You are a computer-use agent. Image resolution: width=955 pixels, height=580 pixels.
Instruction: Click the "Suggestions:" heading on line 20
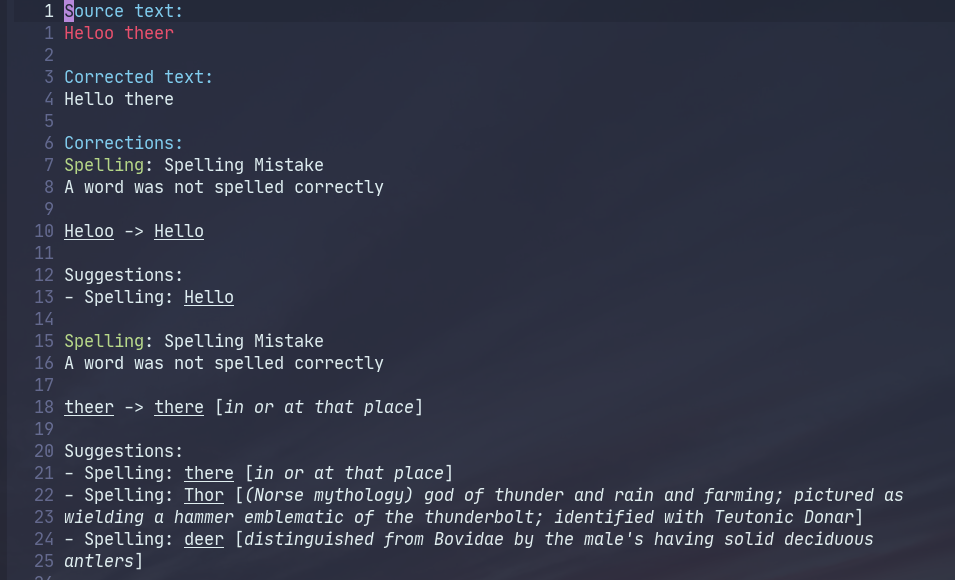coord(124,451)
